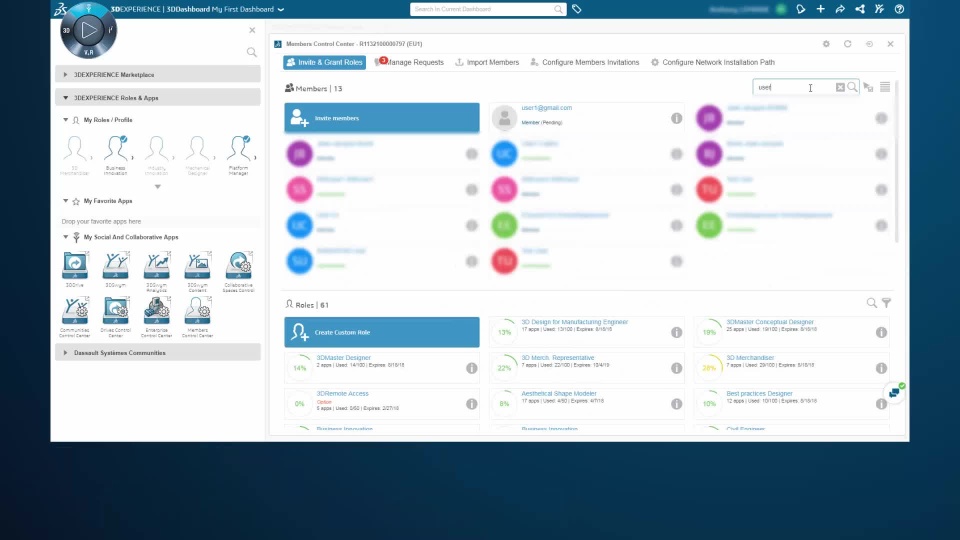Switch members to list view icon
960x540 pixels.
[x=885, y=88]
